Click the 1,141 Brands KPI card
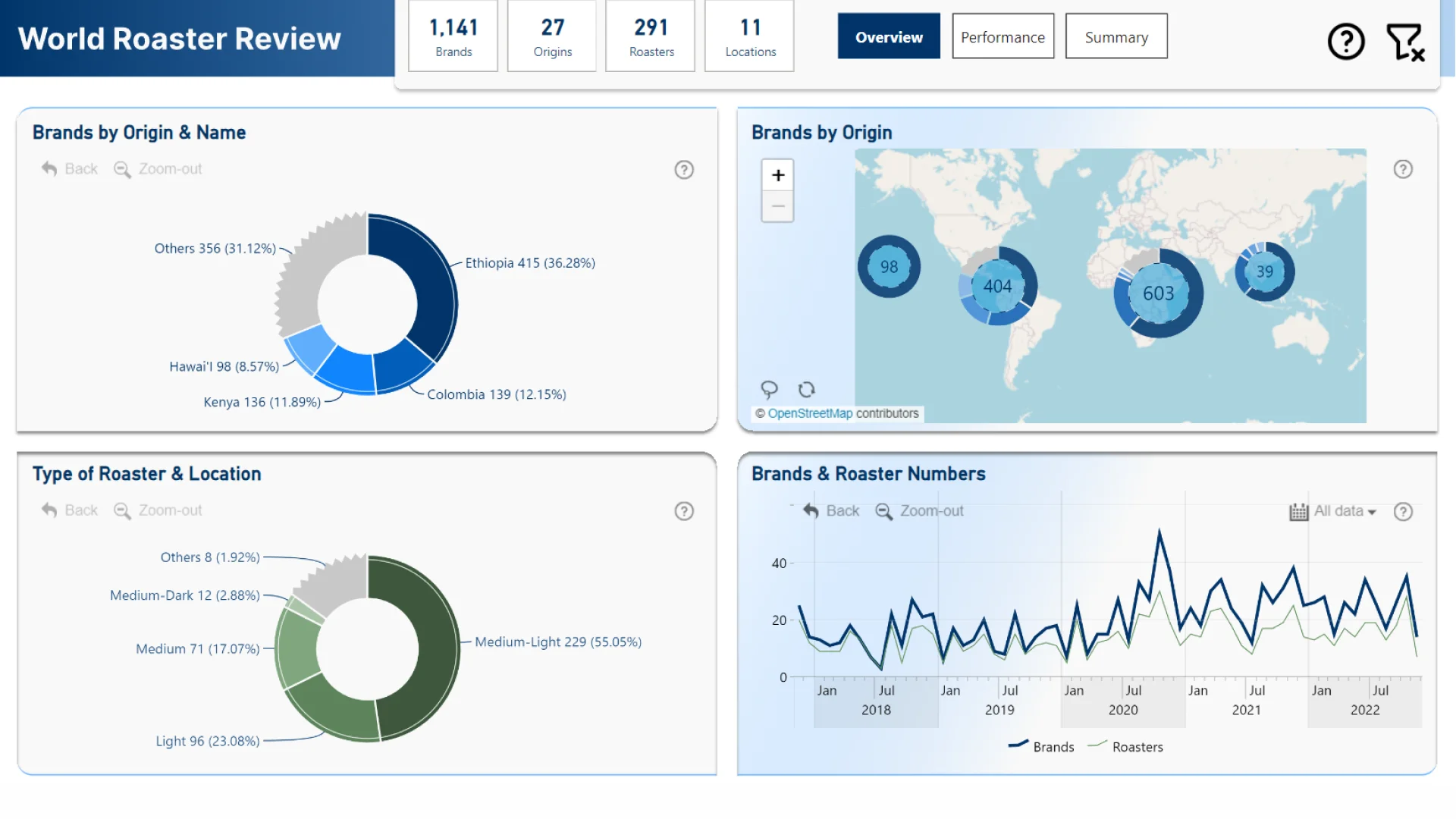Viewport: 1456px width, 819px height. [x=453, y=36]
